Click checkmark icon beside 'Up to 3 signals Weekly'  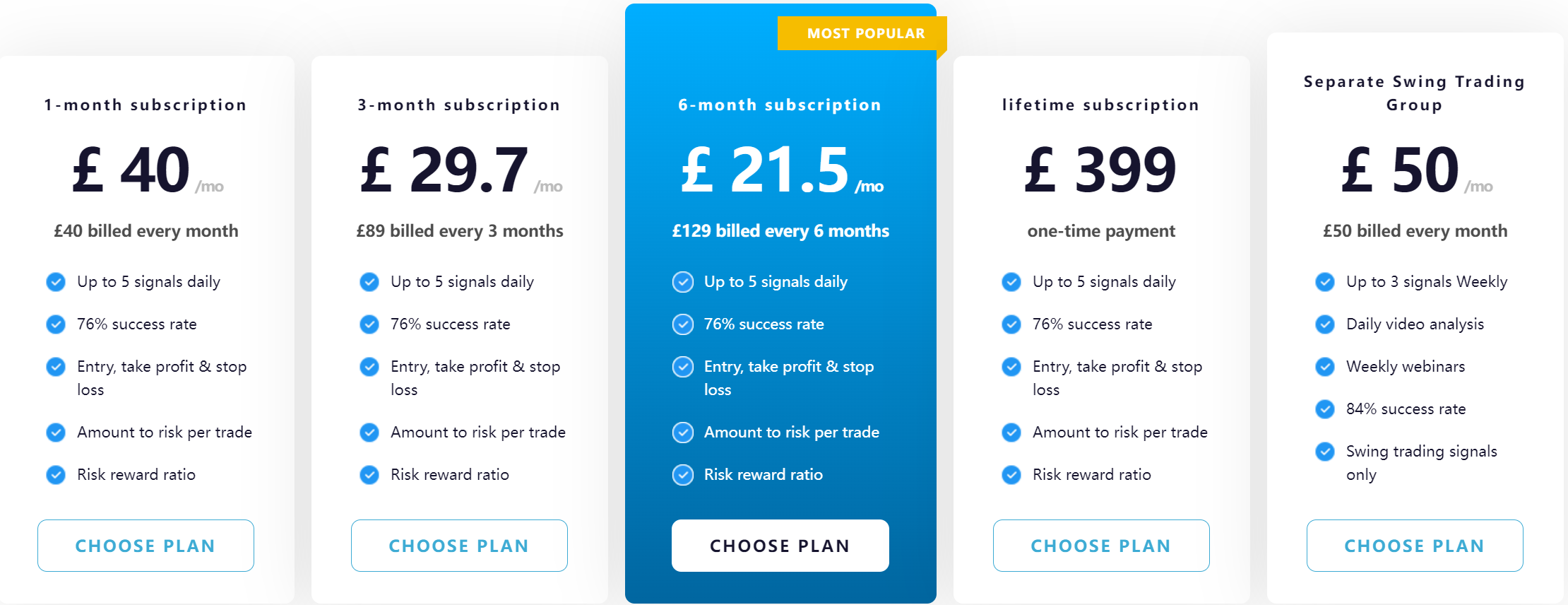click(1325, 282)
